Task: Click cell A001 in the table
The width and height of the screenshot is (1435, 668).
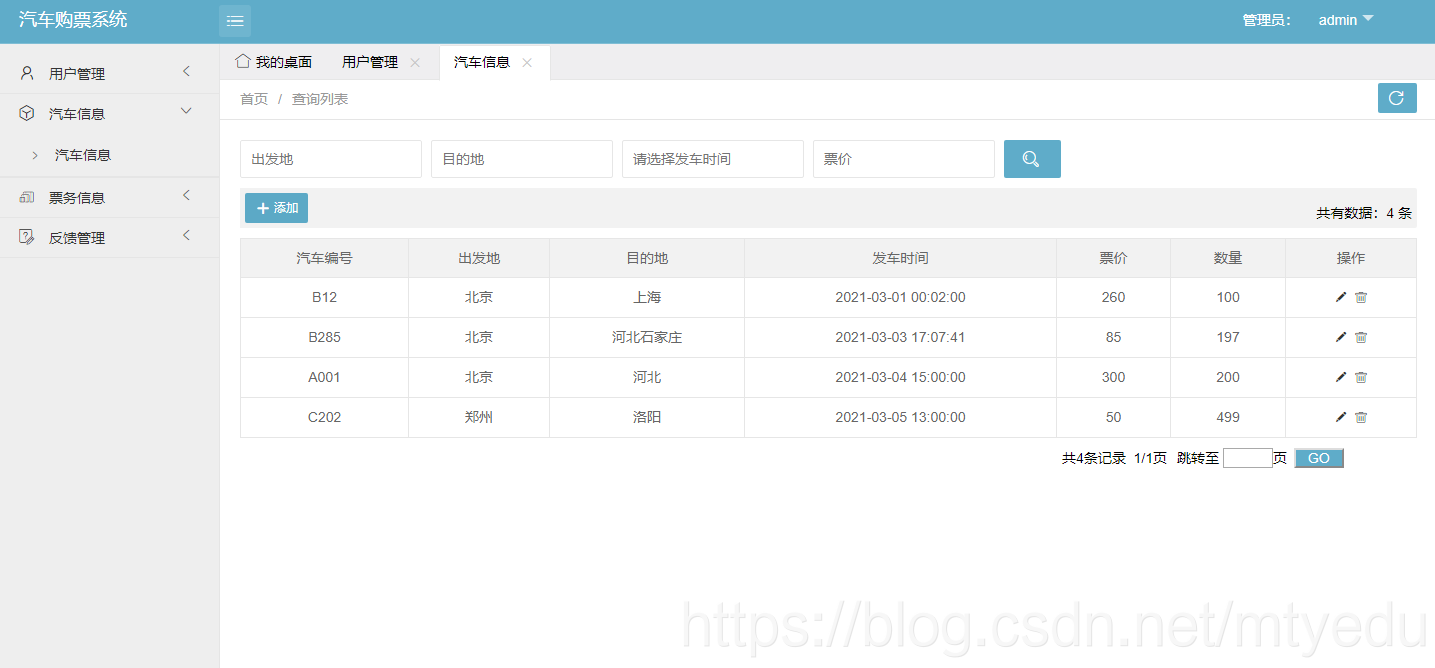Action: (324, 377)
